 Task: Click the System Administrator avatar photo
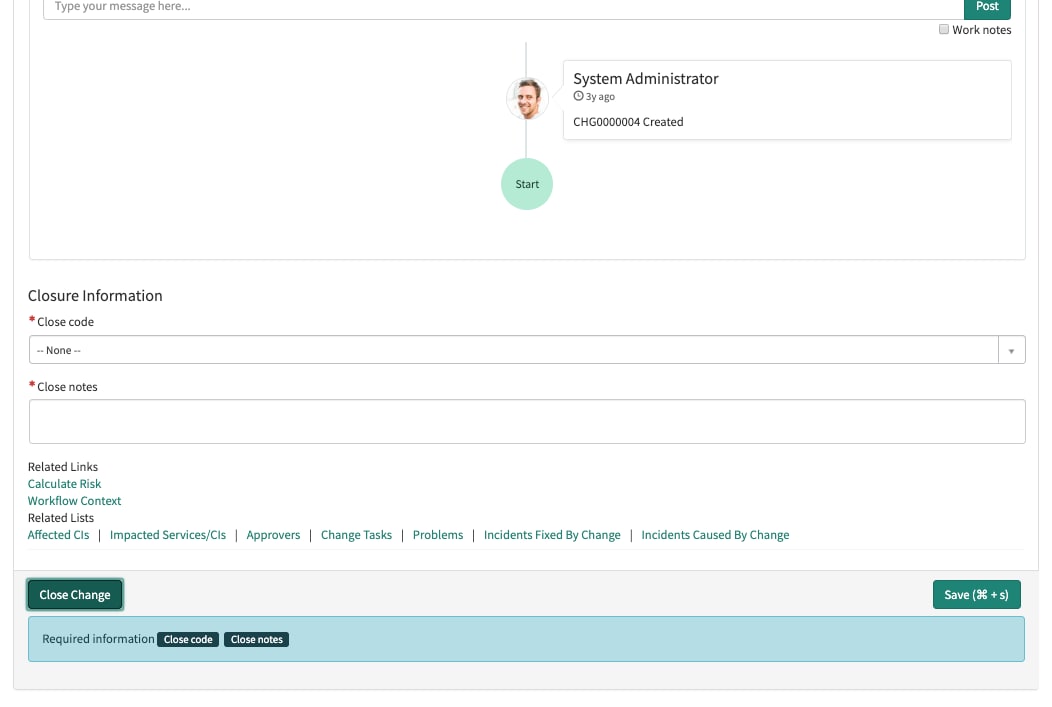pyautogui.click(x=527, y=98)
